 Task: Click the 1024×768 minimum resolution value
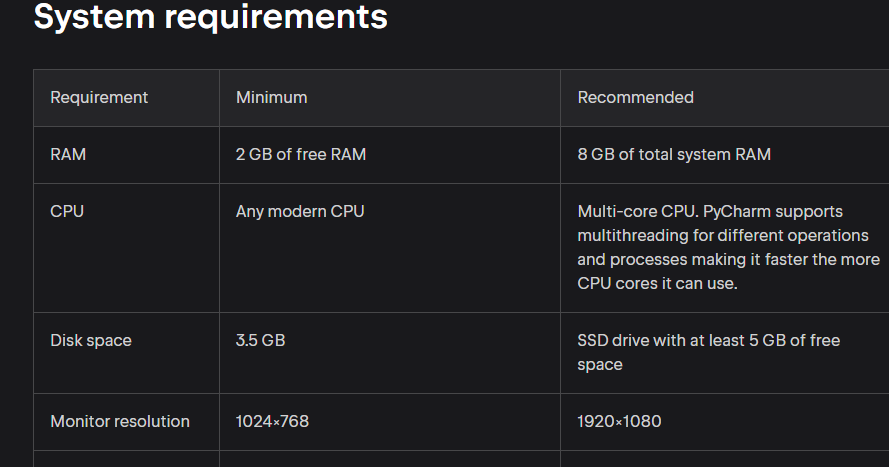pos(272,422)
